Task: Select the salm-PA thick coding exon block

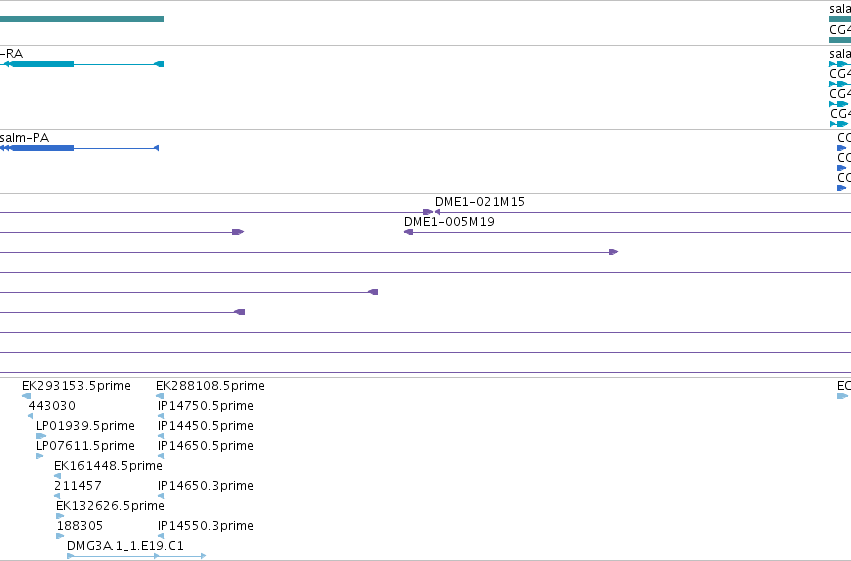Action: coord(42,148)
